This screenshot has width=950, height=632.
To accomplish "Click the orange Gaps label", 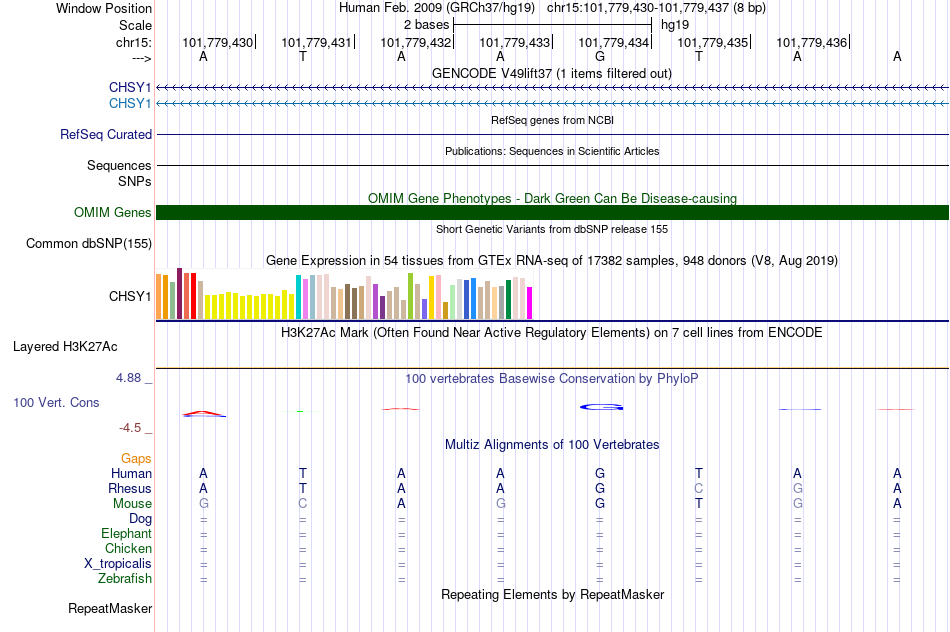I will pos(136,459).
